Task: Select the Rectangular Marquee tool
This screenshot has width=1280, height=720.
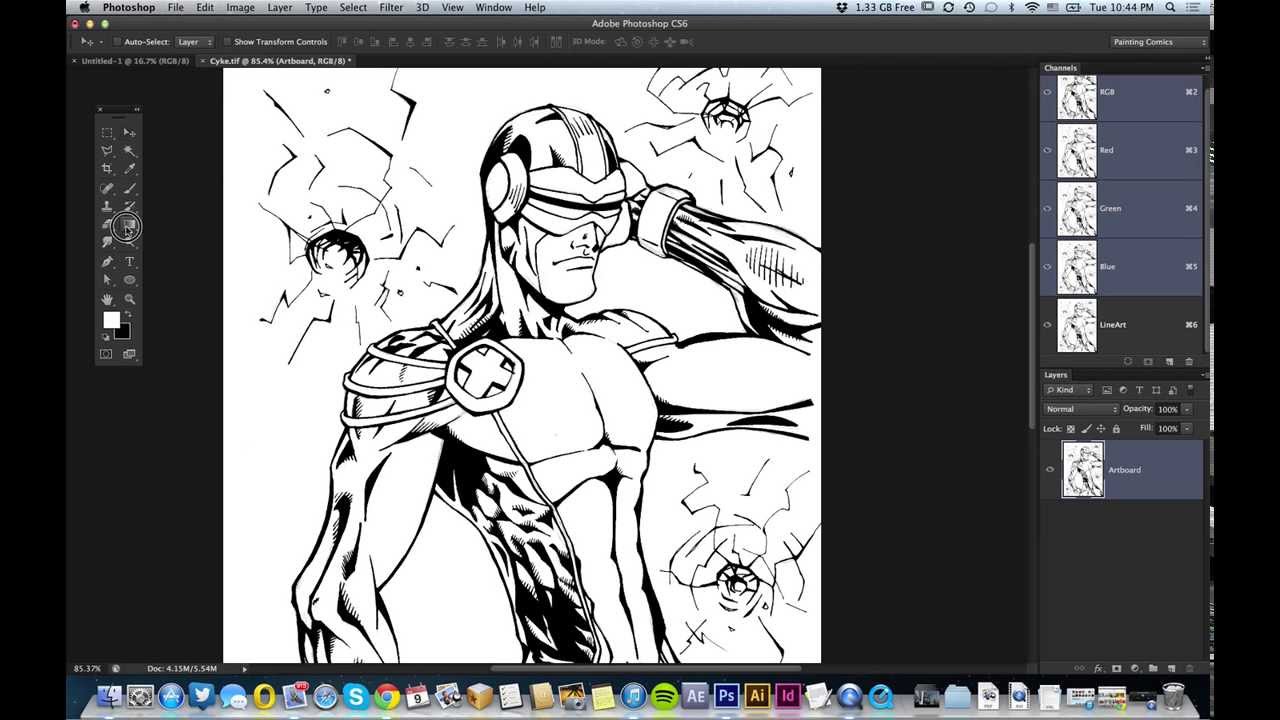Action: (x=107, y=132)
